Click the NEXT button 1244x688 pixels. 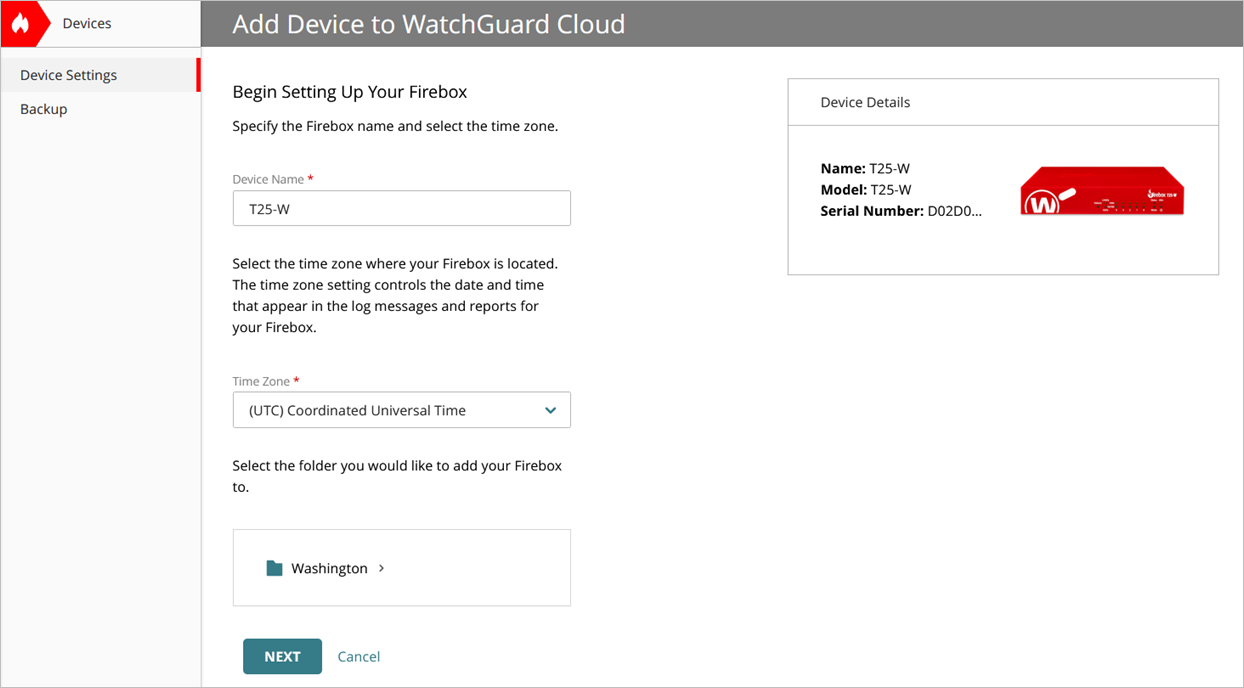pyautogui.click(x=282, y=656)
